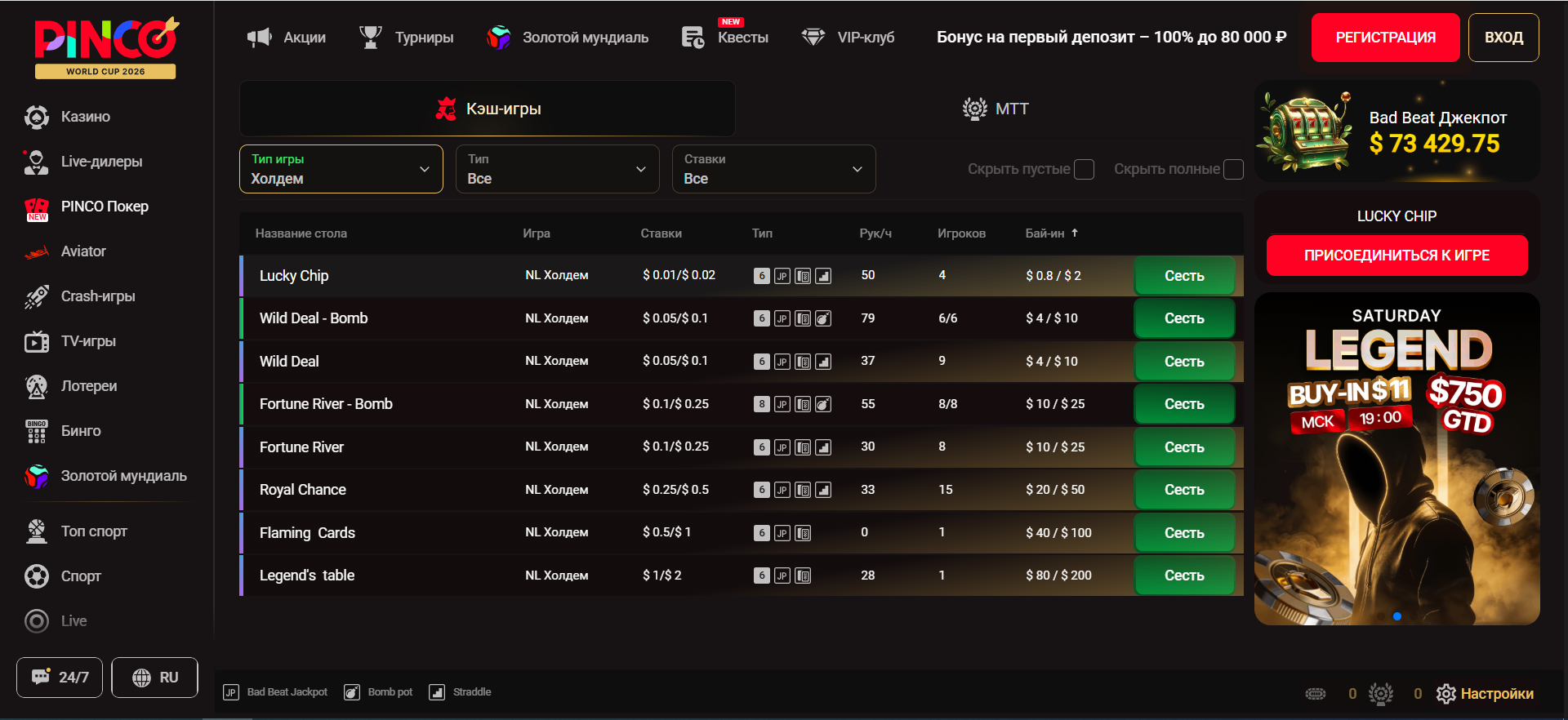Go to VIP-клуб
This screenshot has height=720, width=1568.
pos(849,37)
